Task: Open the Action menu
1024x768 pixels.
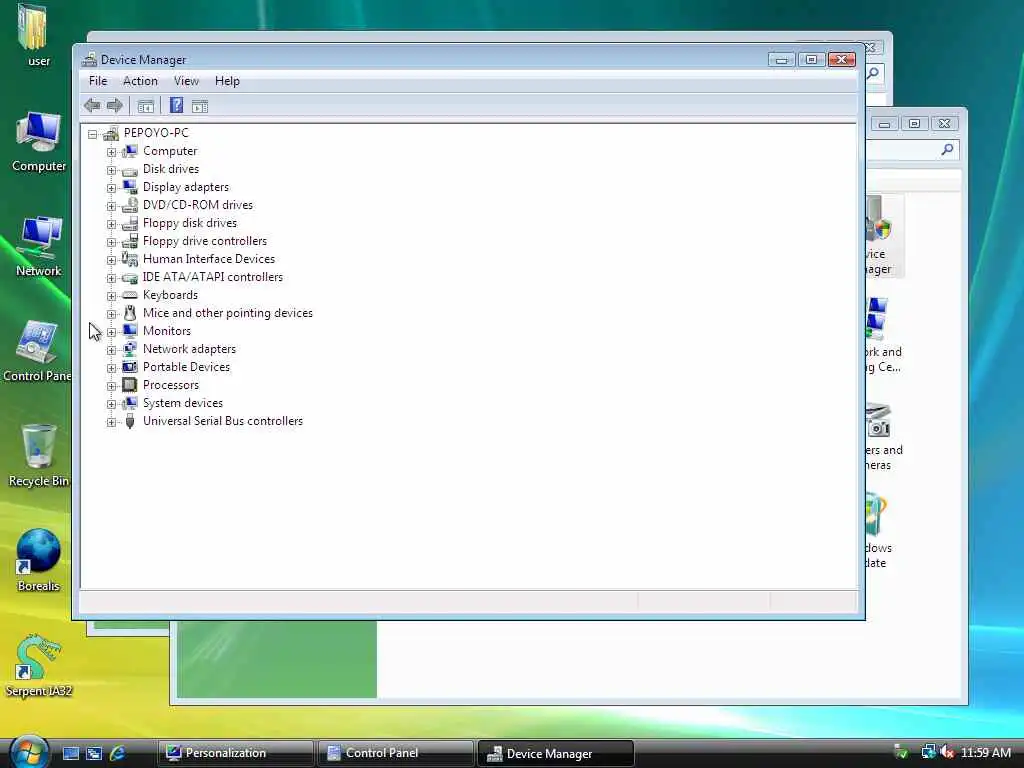Action: [x=140, y=81]
